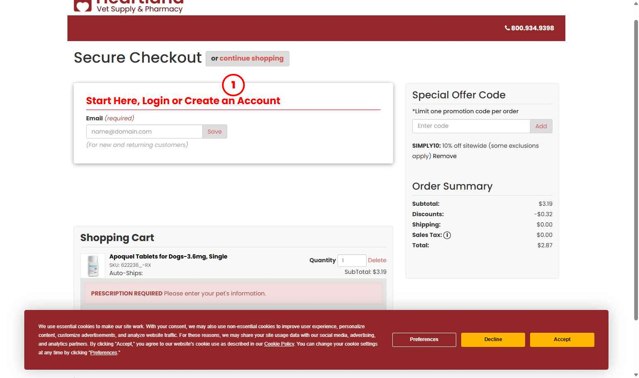Open cookie Preferences button
The image size is (639, 378).
click(424, 339)
